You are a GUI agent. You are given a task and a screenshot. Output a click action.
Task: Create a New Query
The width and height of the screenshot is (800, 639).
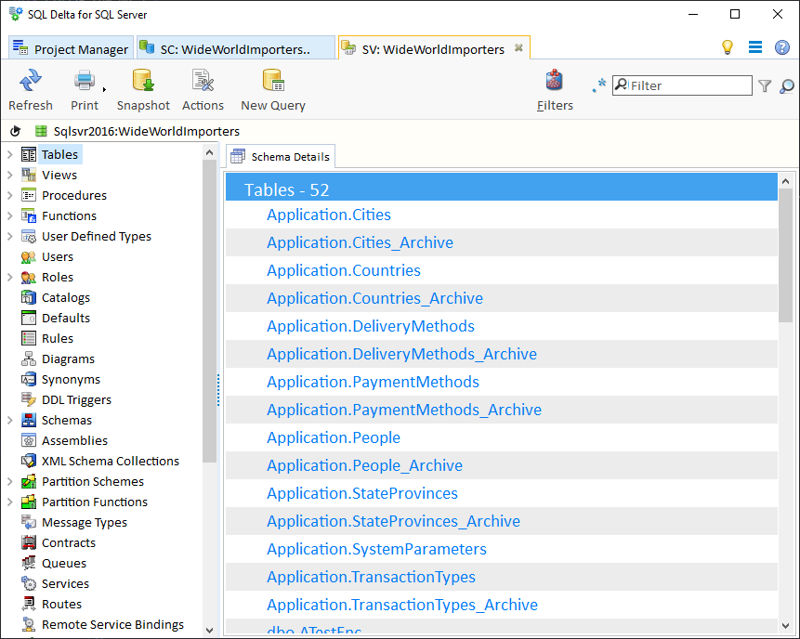(x=272, y=90)
